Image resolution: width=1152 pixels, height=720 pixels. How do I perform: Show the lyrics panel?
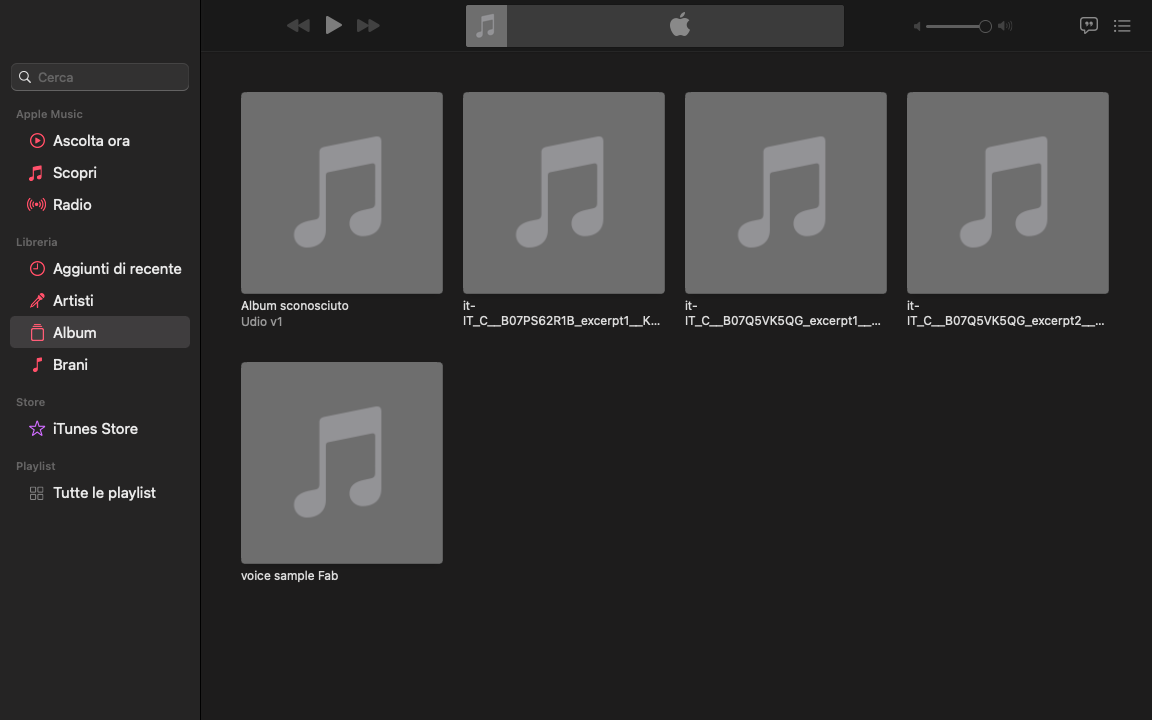1088,25
